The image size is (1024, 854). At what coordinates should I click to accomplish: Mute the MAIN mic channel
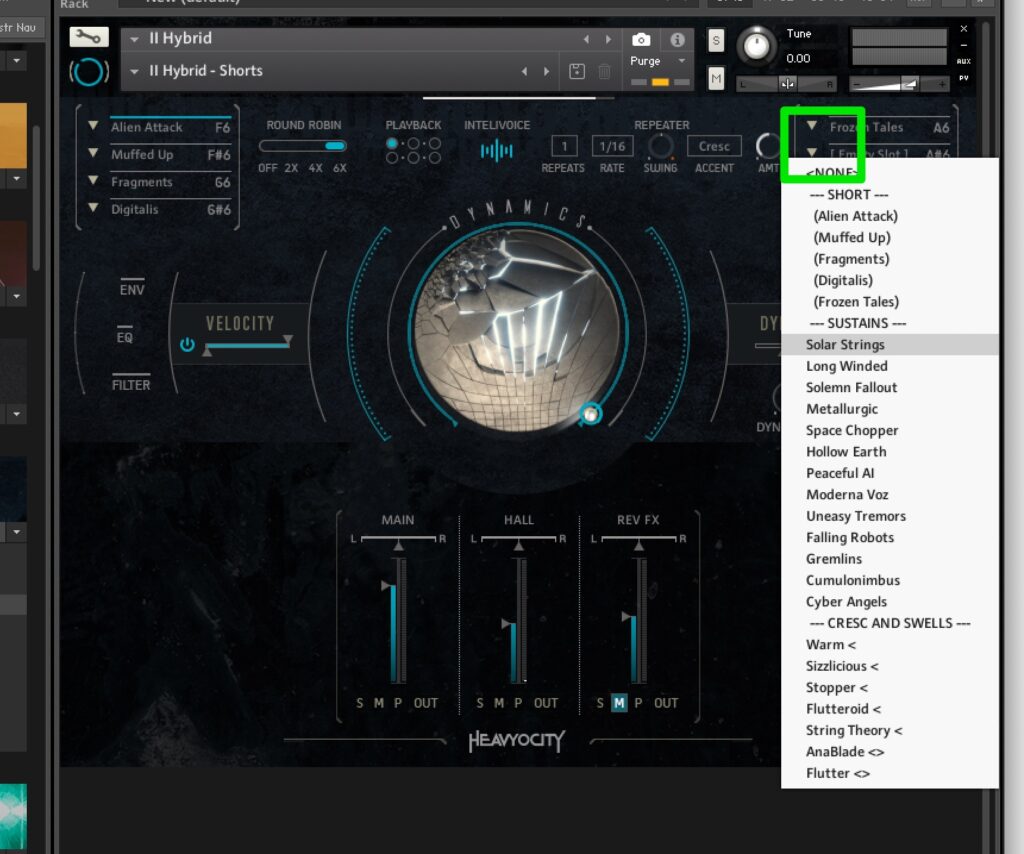(378, 703)
